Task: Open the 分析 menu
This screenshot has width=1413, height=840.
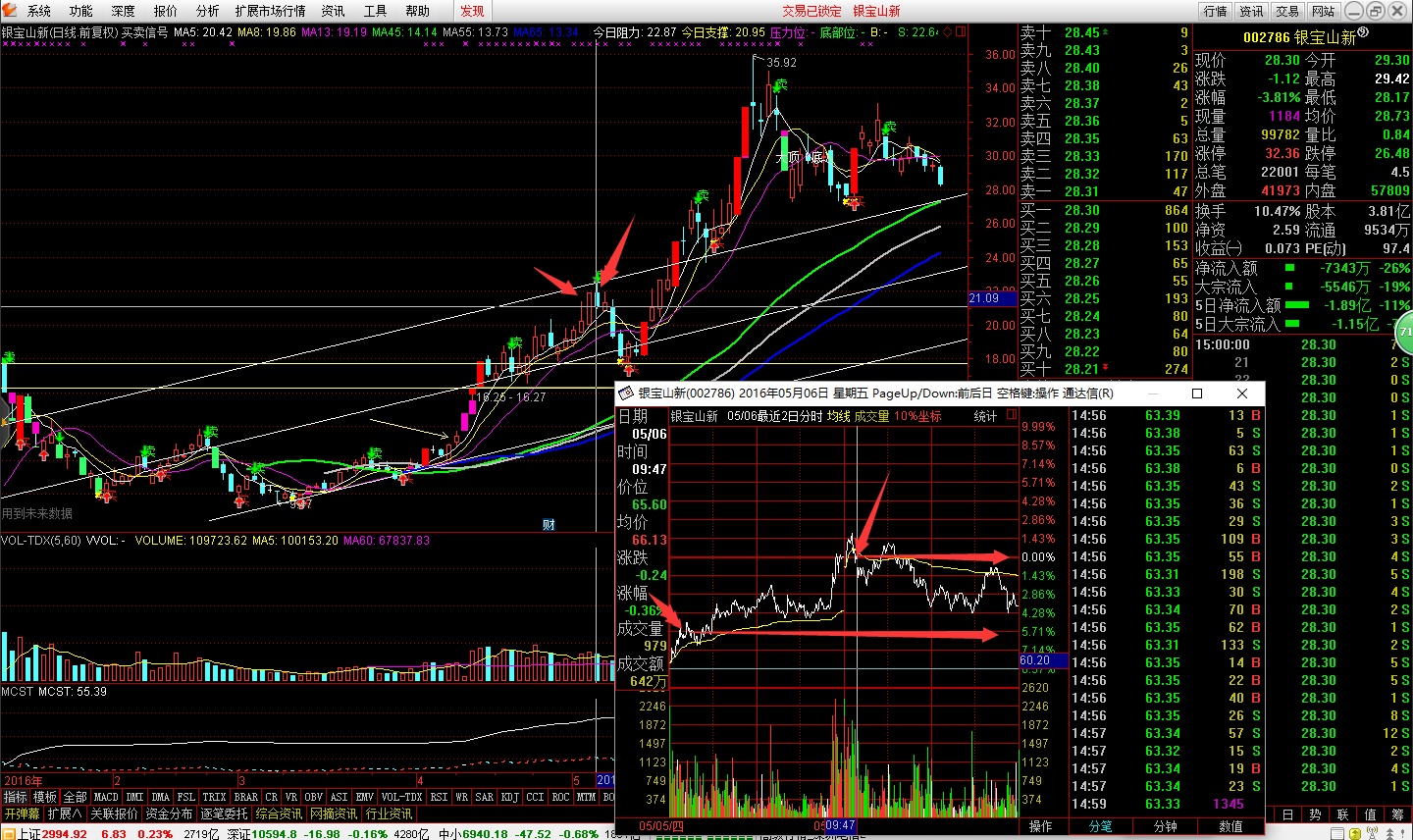Action: tap(207, 11)
